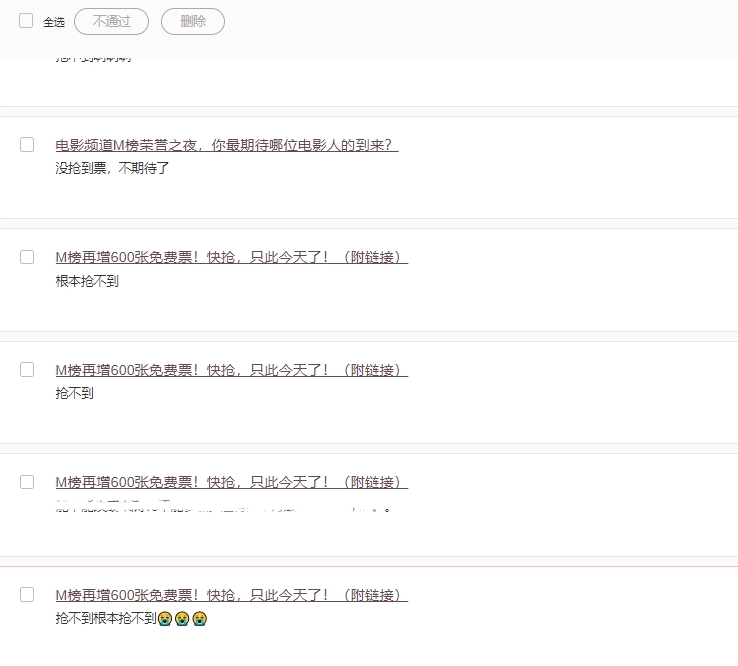Image resolution: width=738 pixels, height=666 pixels.
Task: Check the box for the partially hidden comment row
Action: 27,482
